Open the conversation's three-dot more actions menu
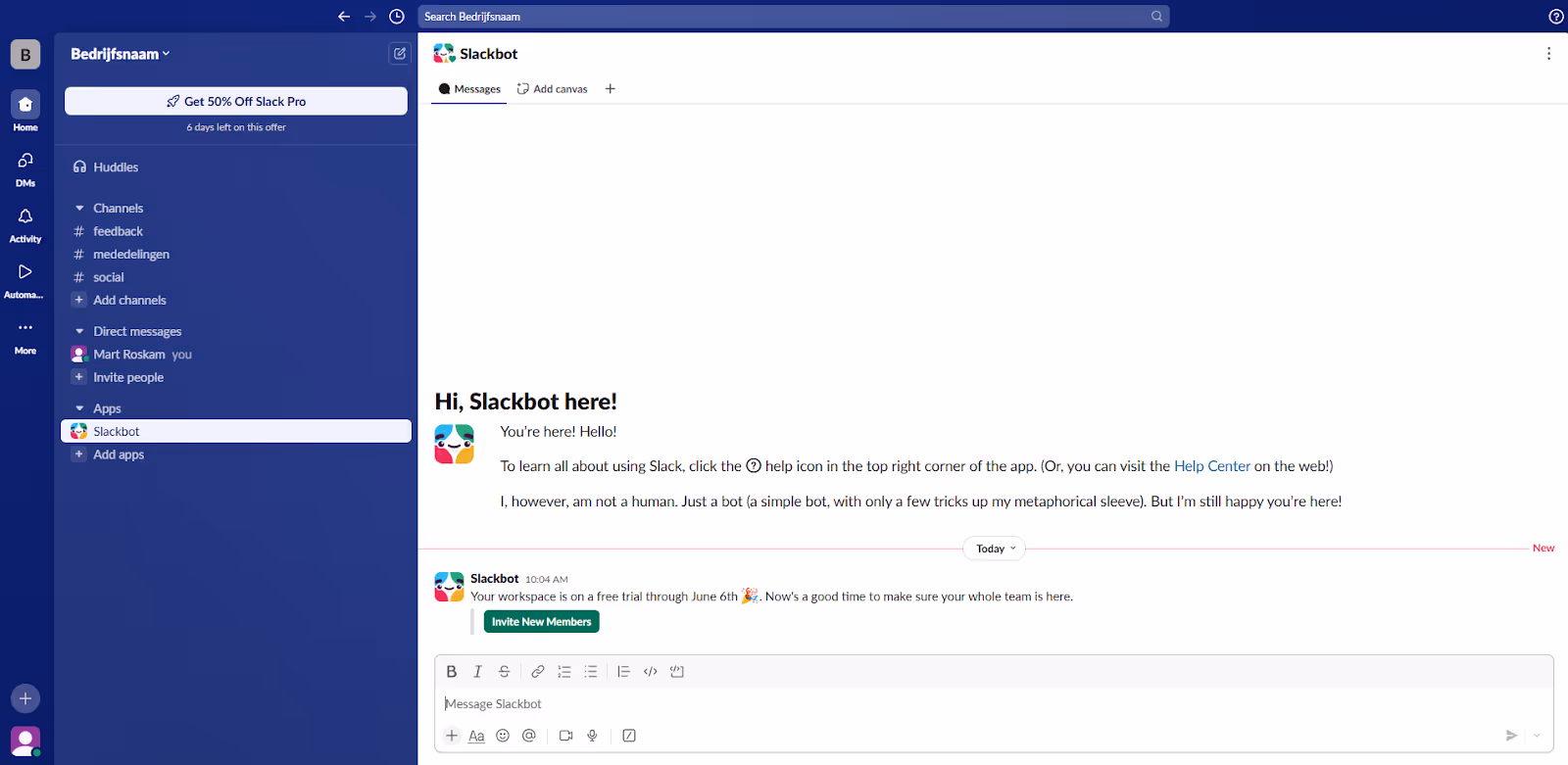The height and width of the screenshot is (765, 1568). click(1548, 54)
